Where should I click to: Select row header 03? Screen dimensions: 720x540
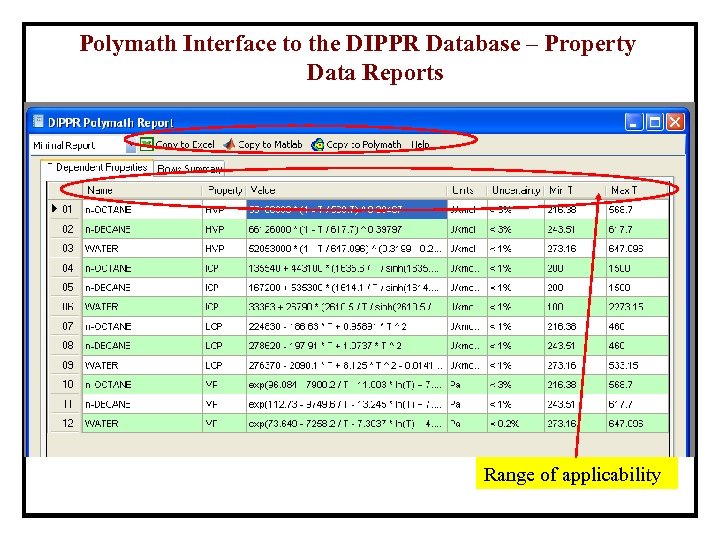(x=65, y=248)
